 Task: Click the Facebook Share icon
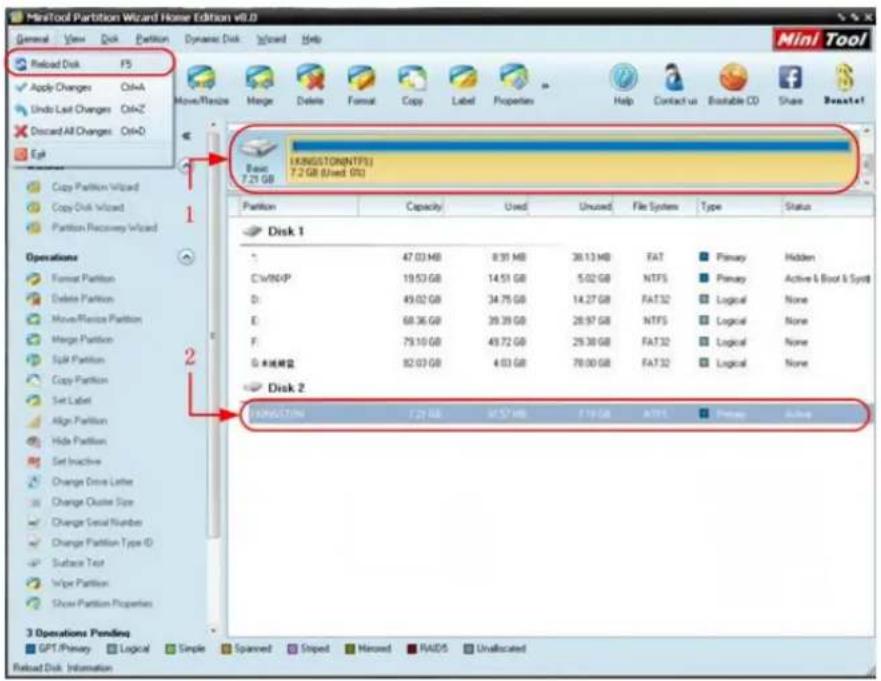click(x=789, y=84)
